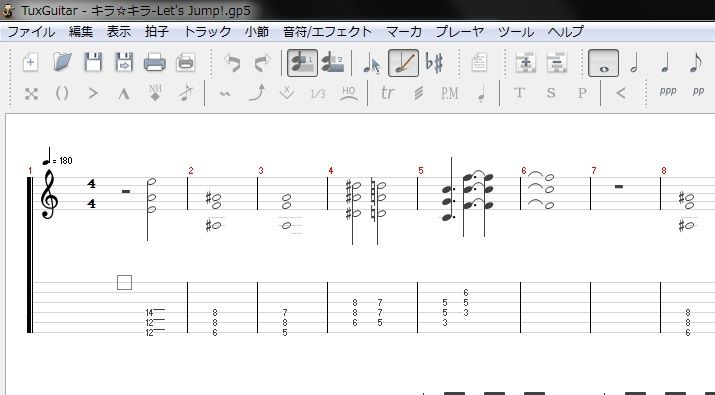Remove a track icon
The width and height of the screenshot is (715, 395).
tap(556, 62)
